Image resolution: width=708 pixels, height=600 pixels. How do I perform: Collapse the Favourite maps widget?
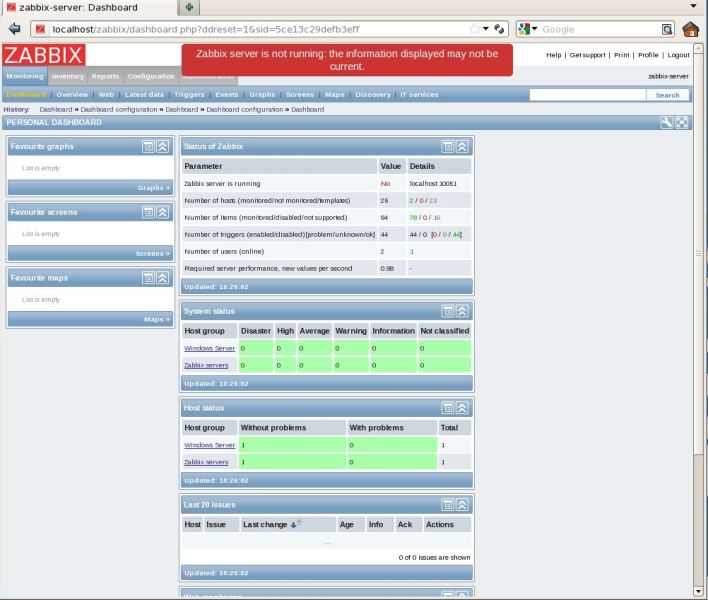(x=163, y=278)
